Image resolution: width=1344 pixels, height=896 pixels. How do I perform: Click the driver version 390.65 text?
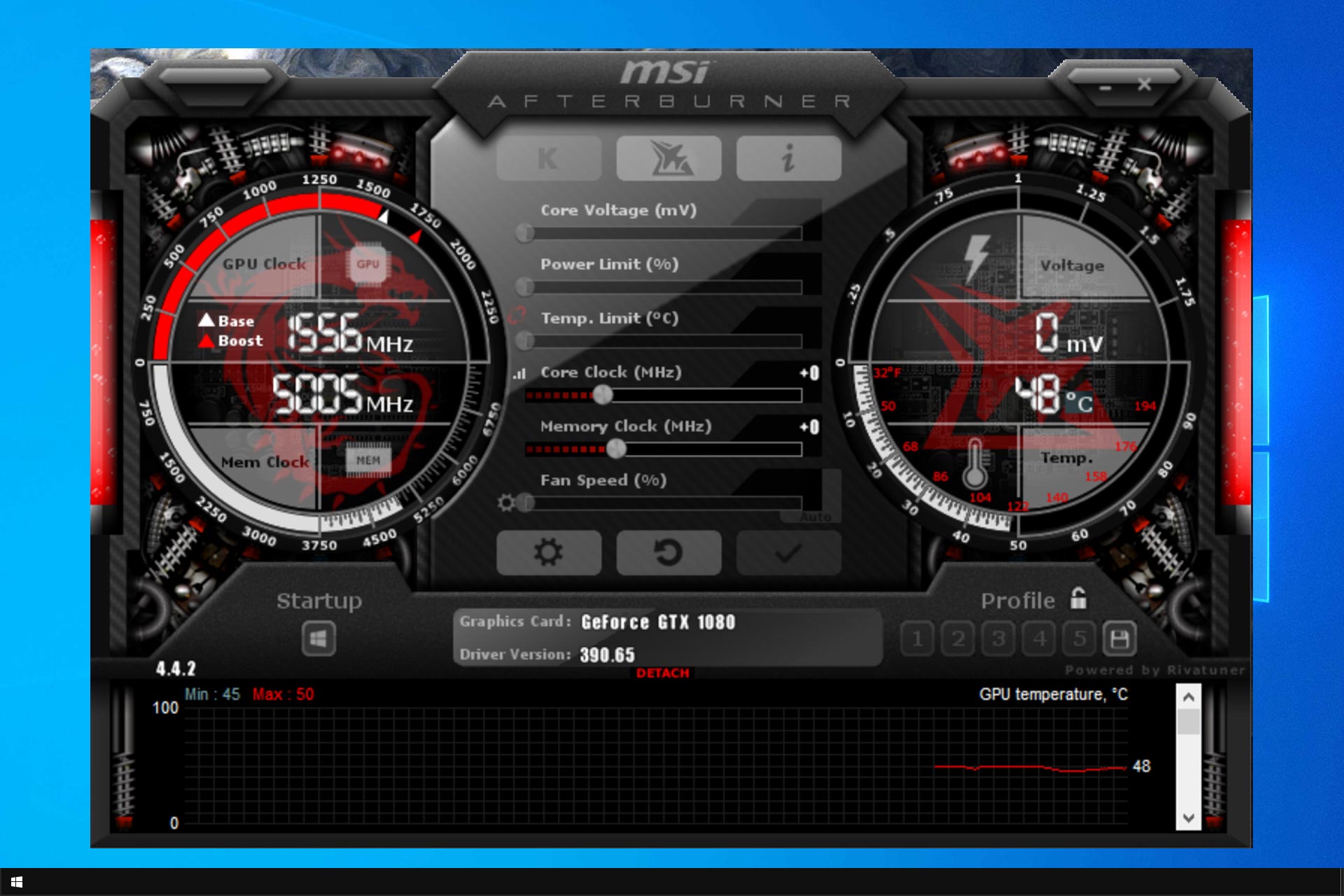607,655
